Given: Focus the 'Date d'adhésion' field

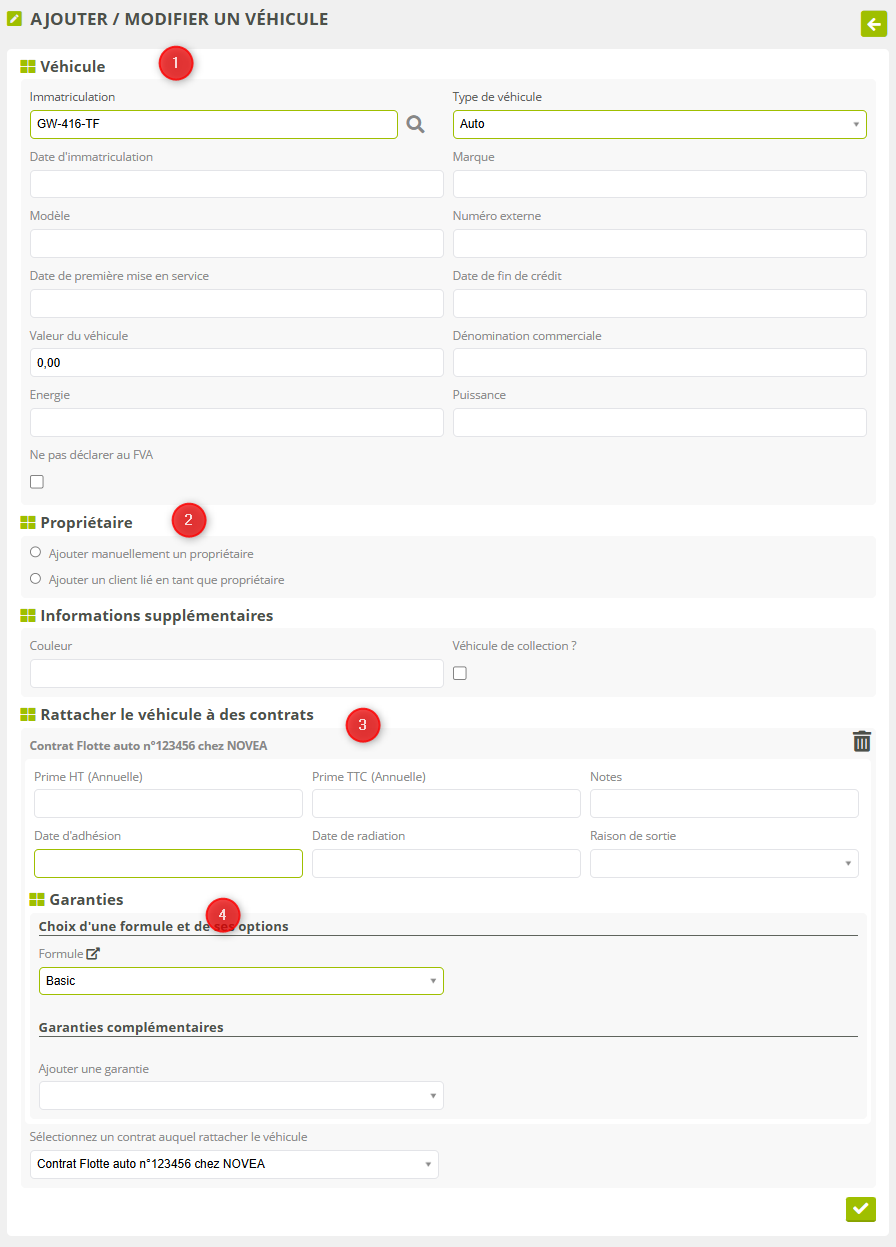Looking at the screenshot, I should 168,864.
